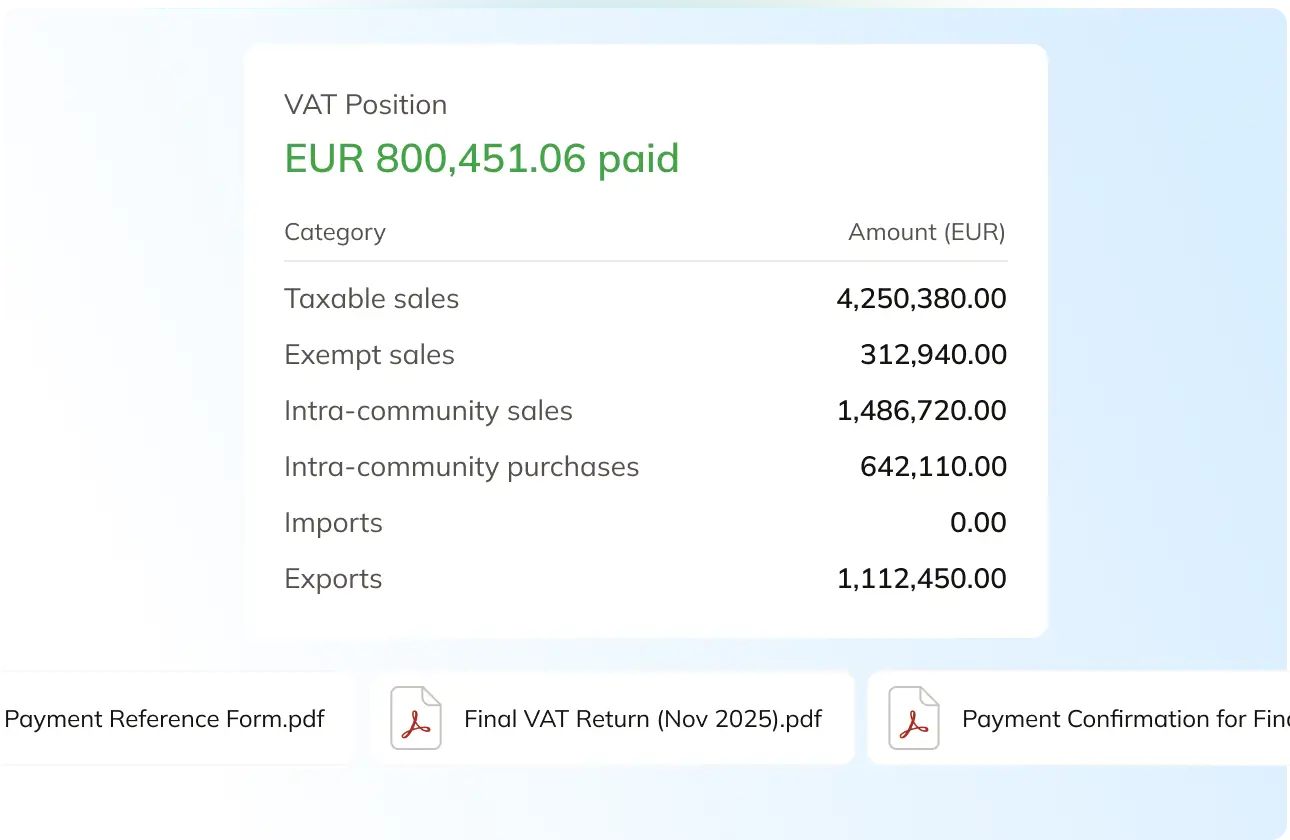The width and height of the screenshot is (1290, 840).
Task: Click the 312,940.00 exempt sales amount
Action: (x=933, y=355)
